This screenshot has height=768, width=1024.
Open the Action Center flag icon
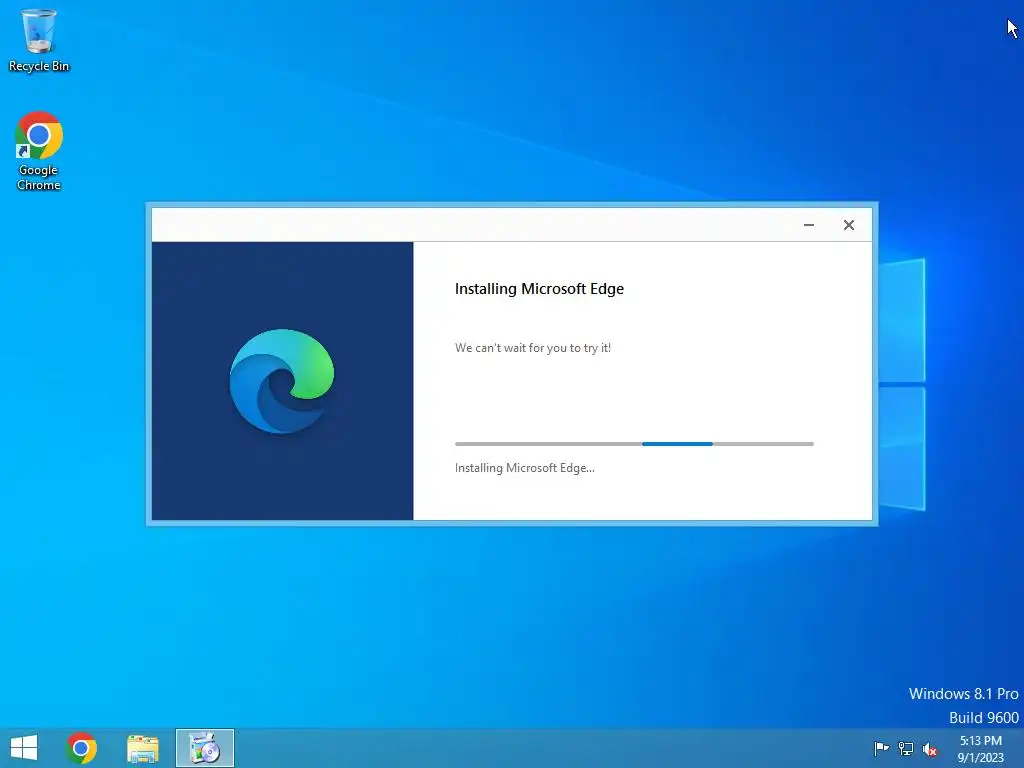coord(881,748)
